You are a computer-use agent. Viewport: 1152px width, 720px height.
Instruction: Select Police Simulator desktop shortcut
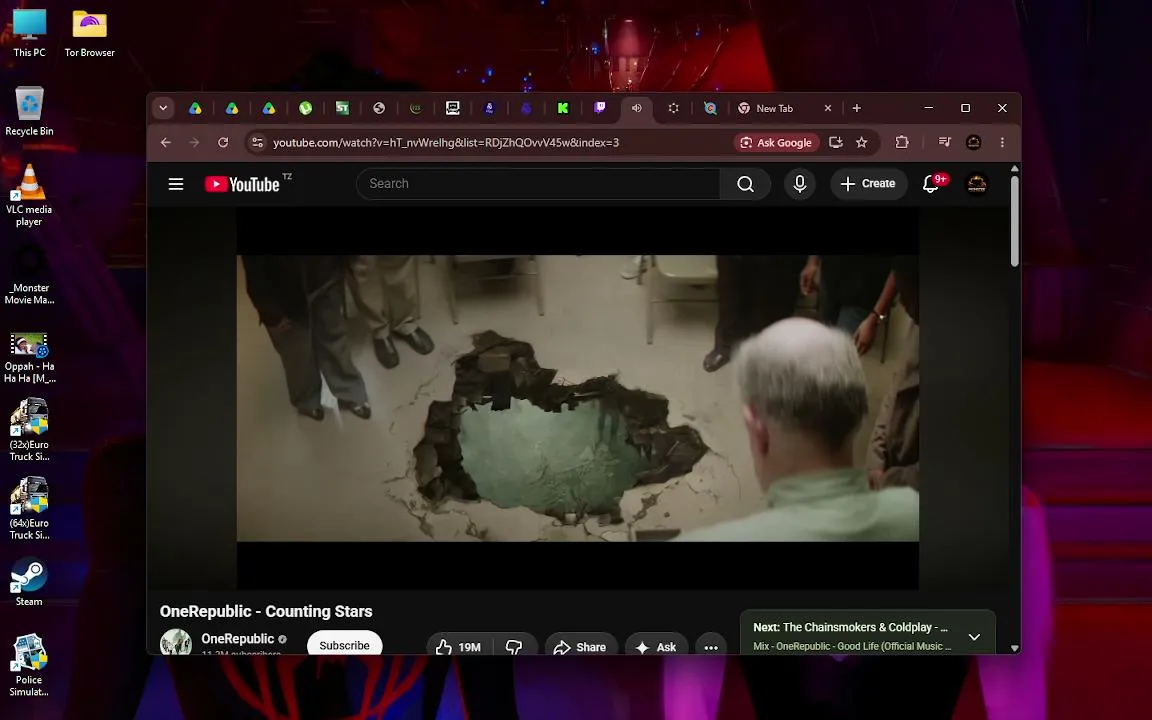29,665
